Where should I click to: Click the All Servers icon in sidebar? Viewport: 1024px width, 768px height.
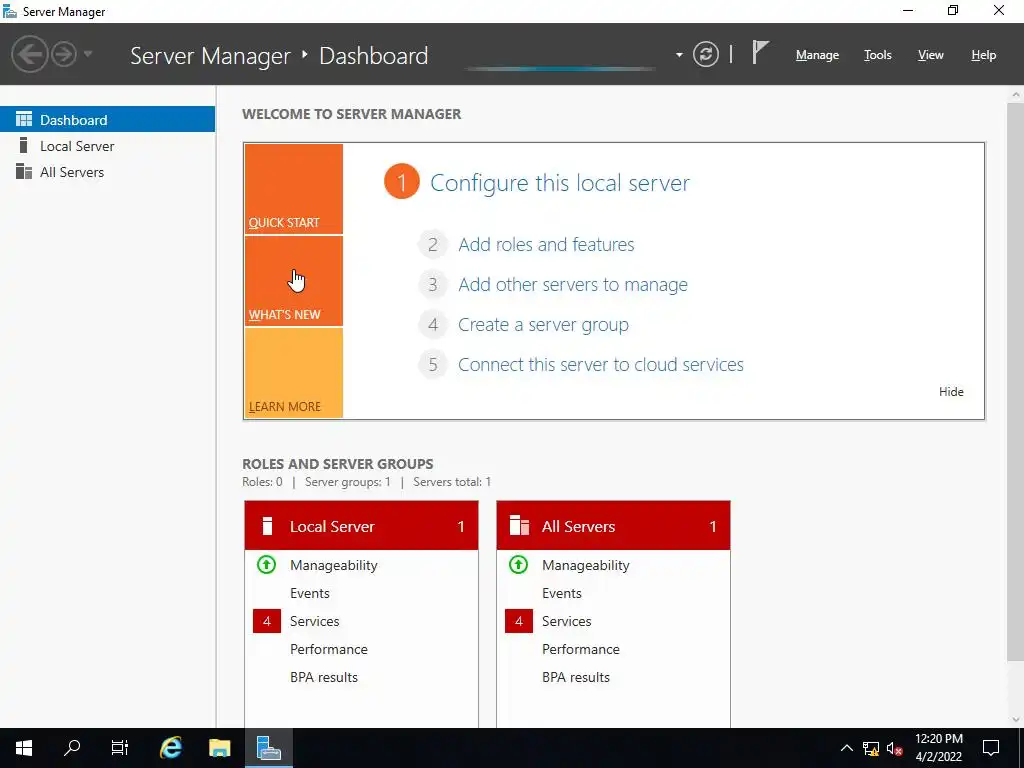tap(24, 171)
